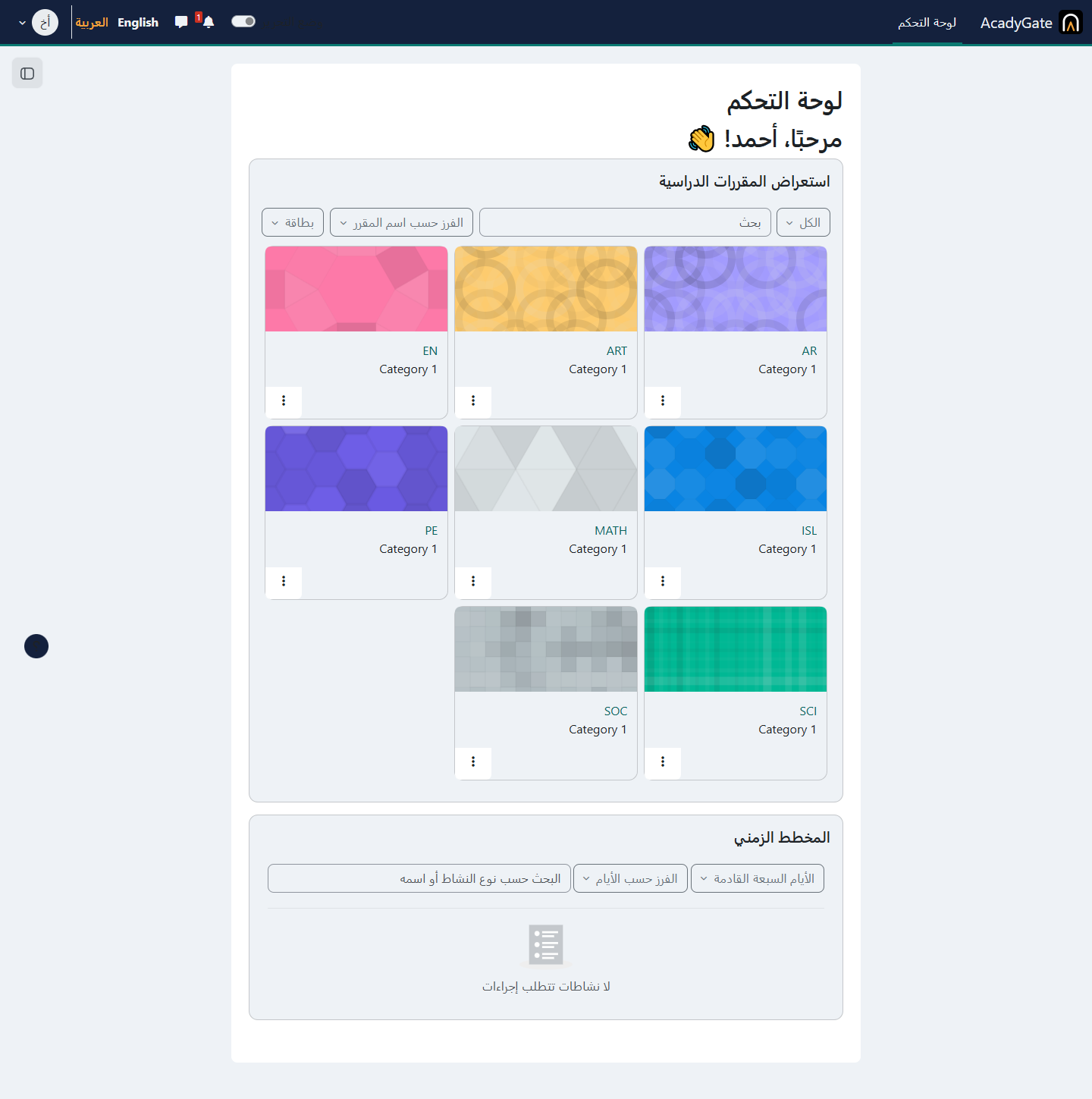Image resolution: width=1092 pixels, height=1099 pixels.
Task: Switch language to العربية
Action: point(92,23)
